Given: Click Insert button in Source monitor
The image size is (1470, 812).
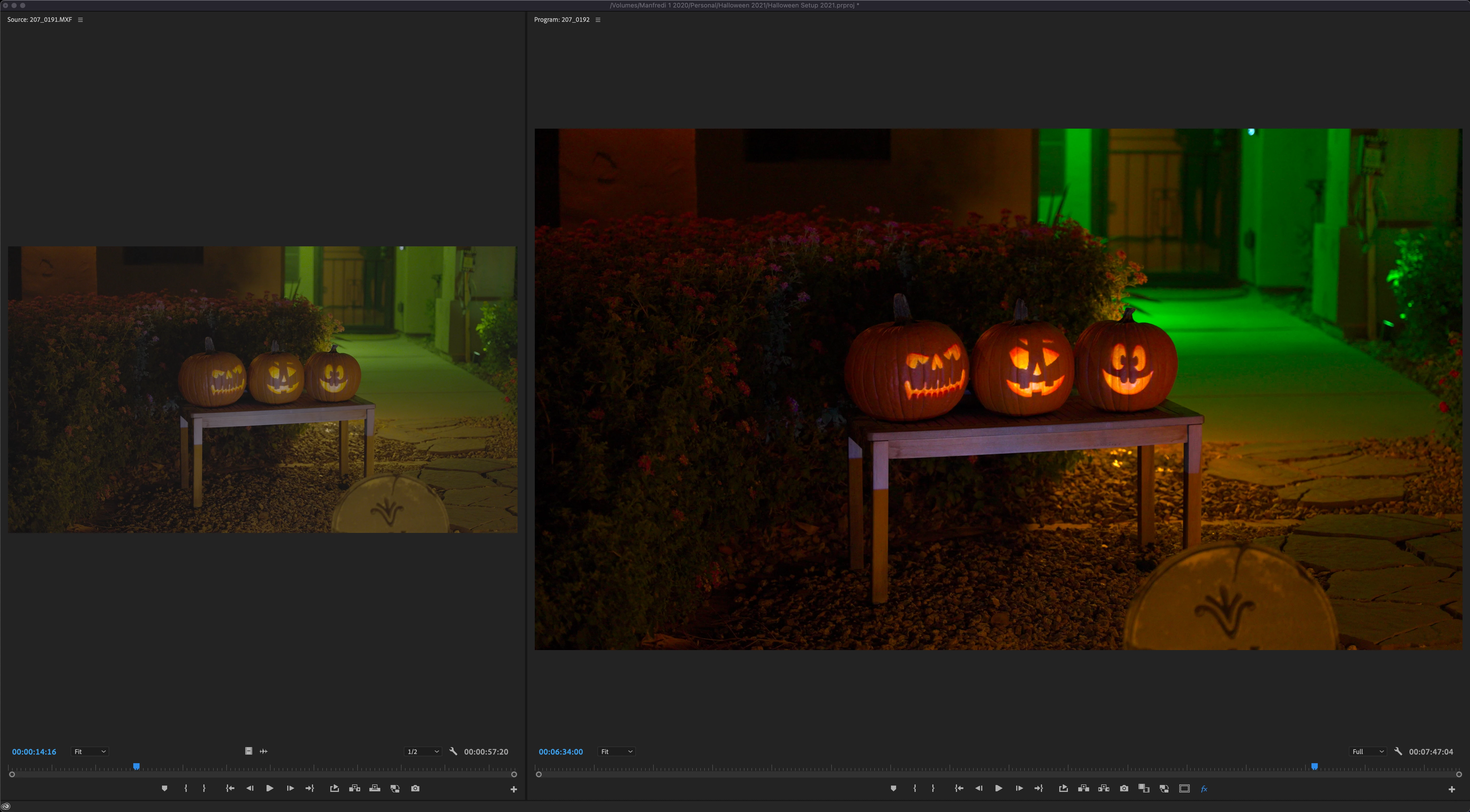Looking at the screenshot, I should point(354,788).
